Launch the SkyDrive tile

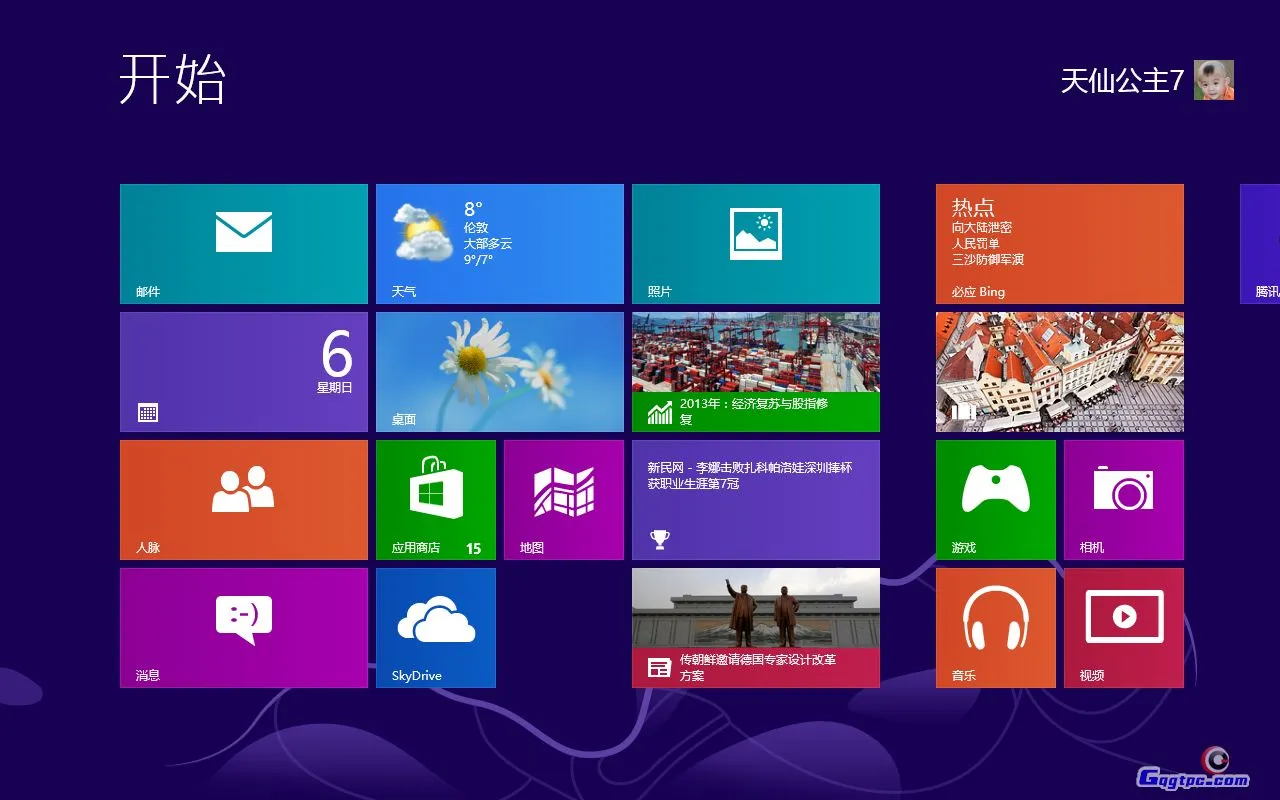435,627
